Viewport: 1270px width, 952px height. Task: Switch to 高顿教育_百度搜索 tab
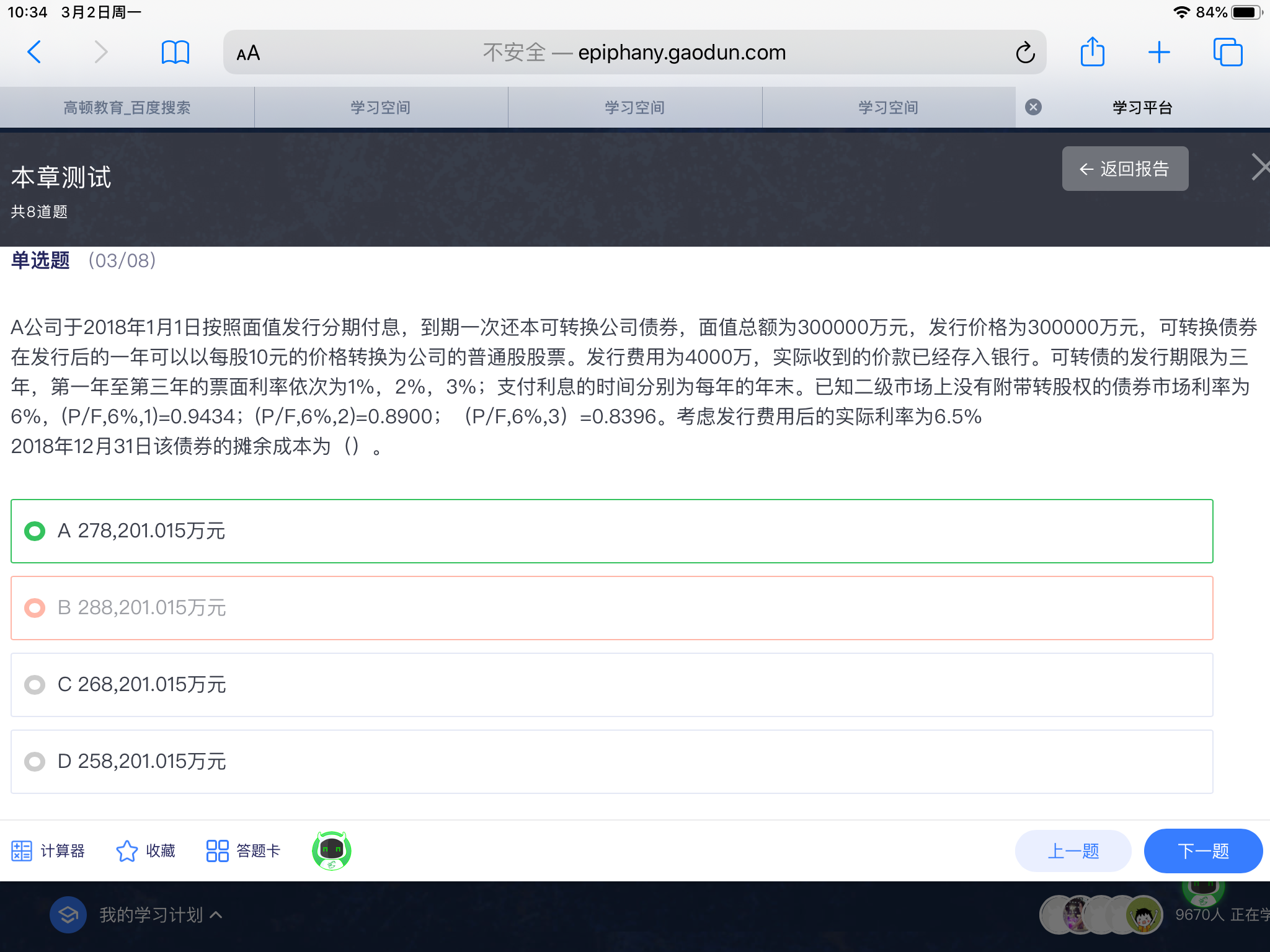coord(127,107)
